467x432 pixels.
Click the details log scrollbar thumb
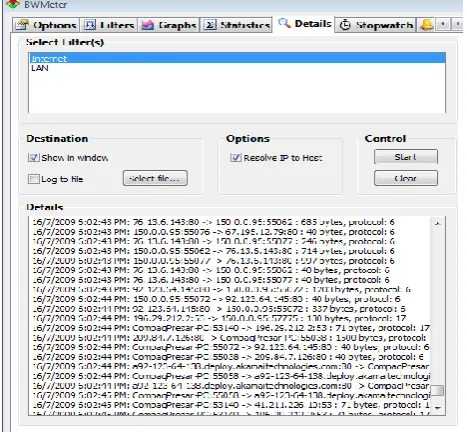[438, 390]
